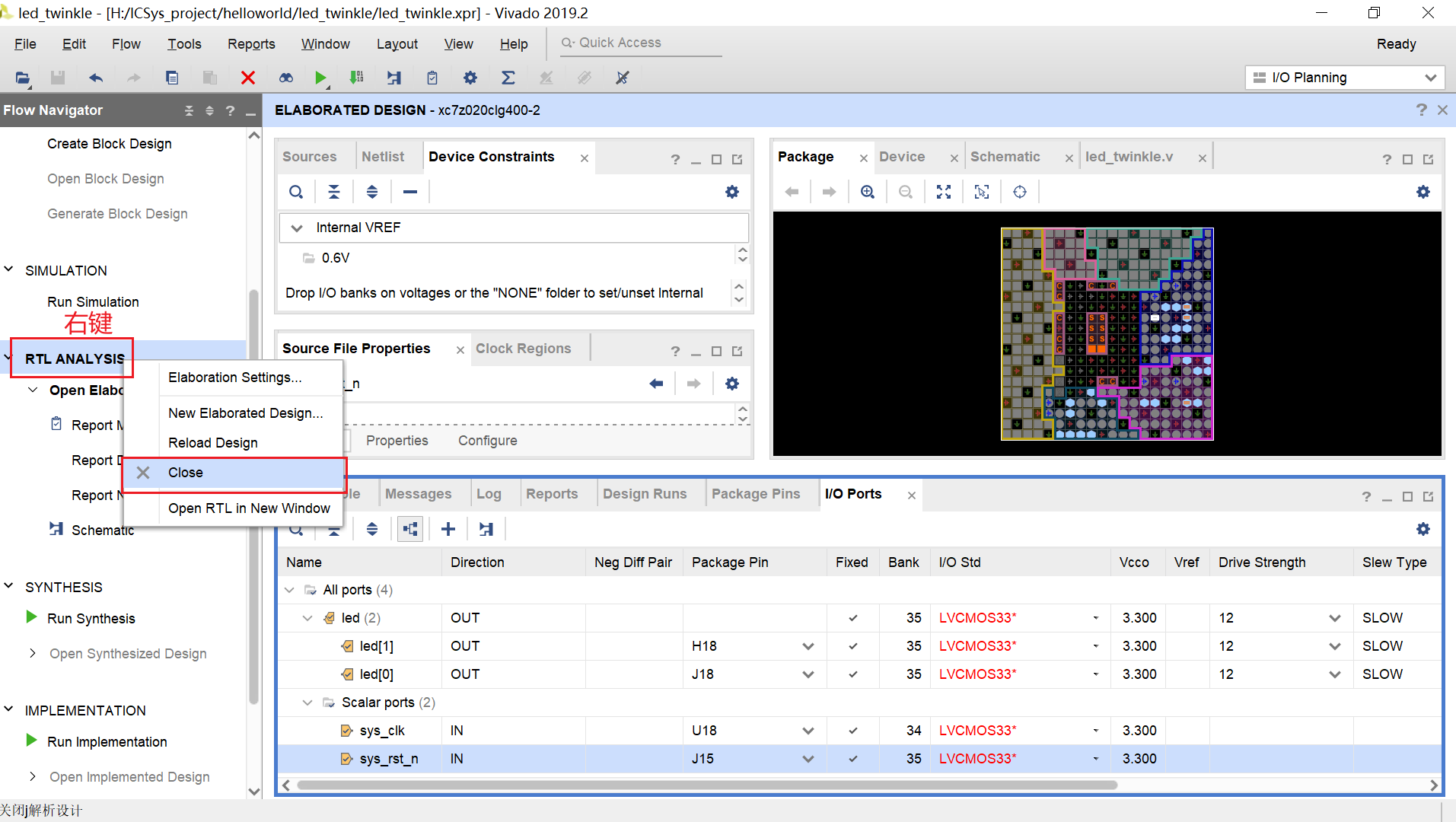Toggle Fixed checkmark for sys_clk
Image resolution: width=1456 pixels, height=822 pixels.
852,731
